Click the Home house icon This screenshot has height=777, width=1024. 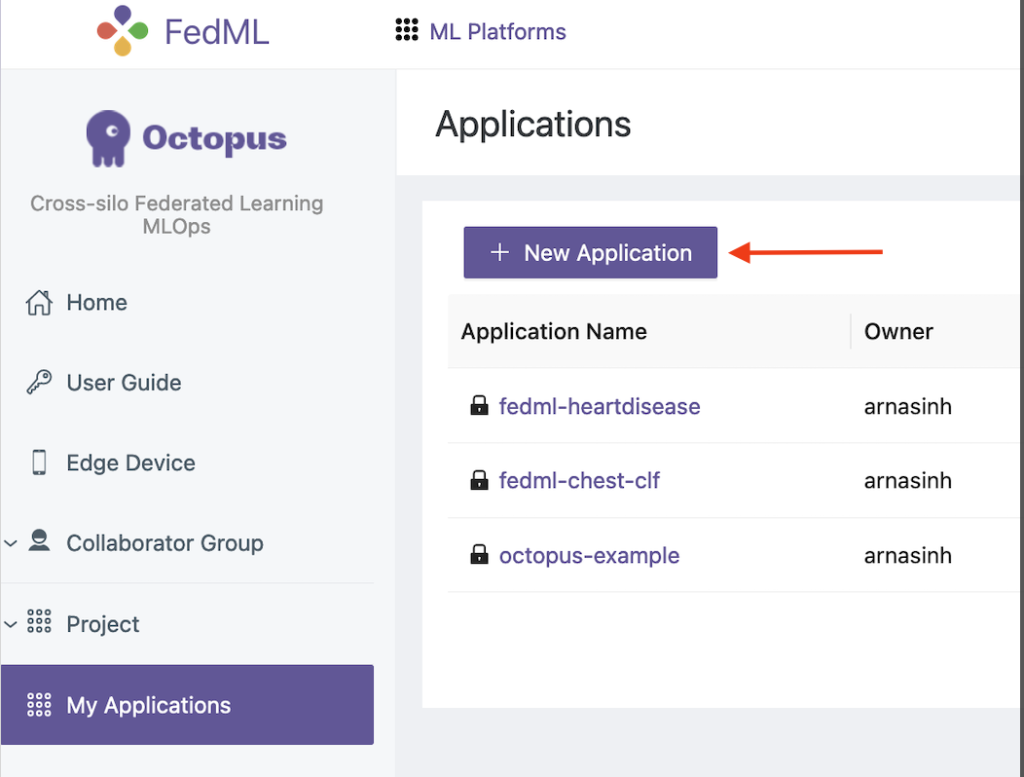pyautogui.click(x=39, y=302)
